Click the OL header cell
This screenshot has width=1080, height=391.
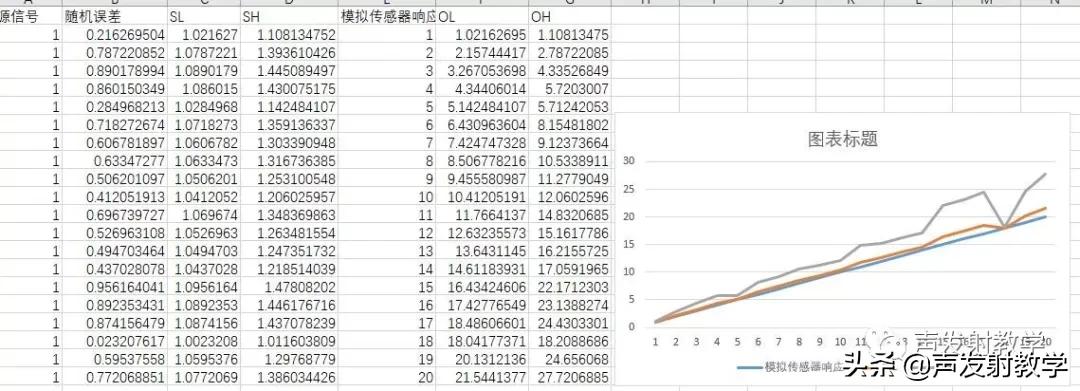pyautogui.click(x=482, y=16)
